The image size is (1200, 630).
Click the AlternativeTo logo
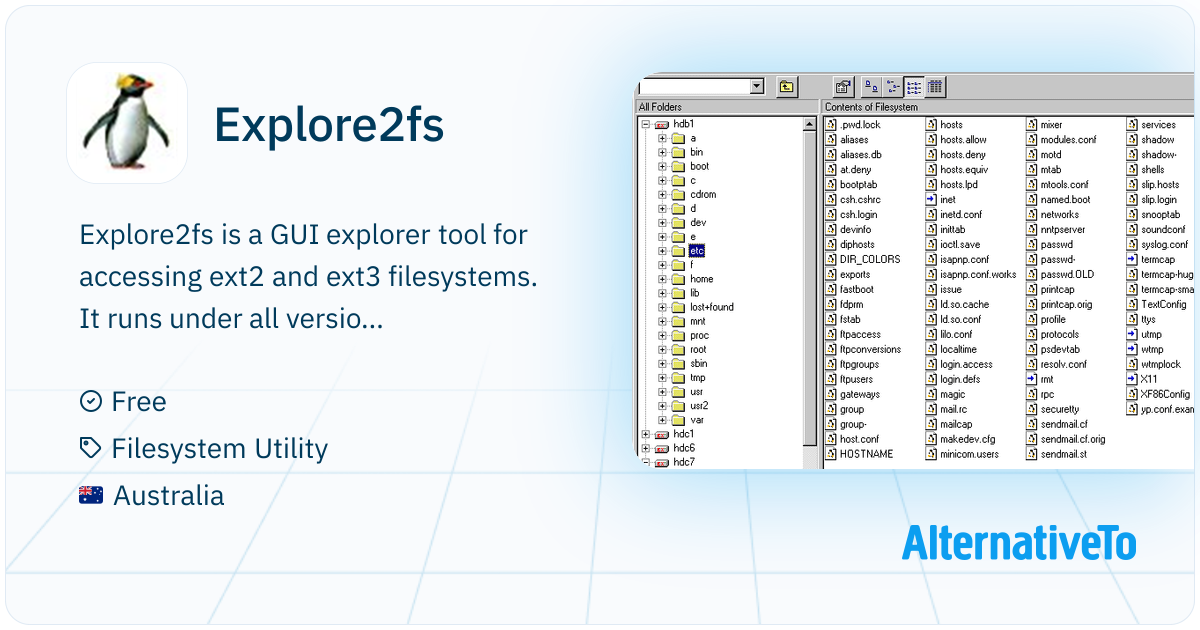(x=1019, y=543)
